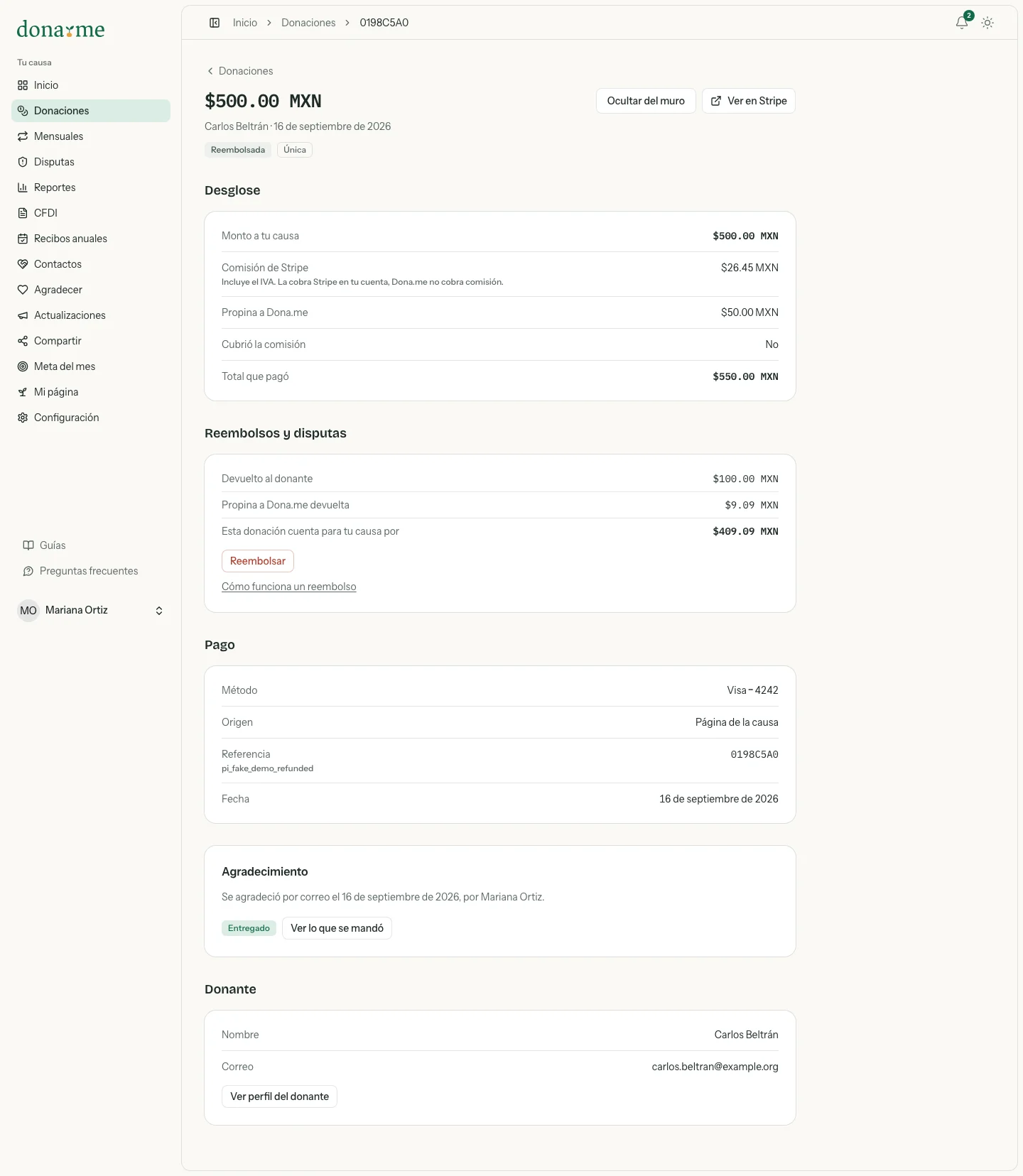
Task: Click the Visa 4242 method value
Action: point(752,690)
